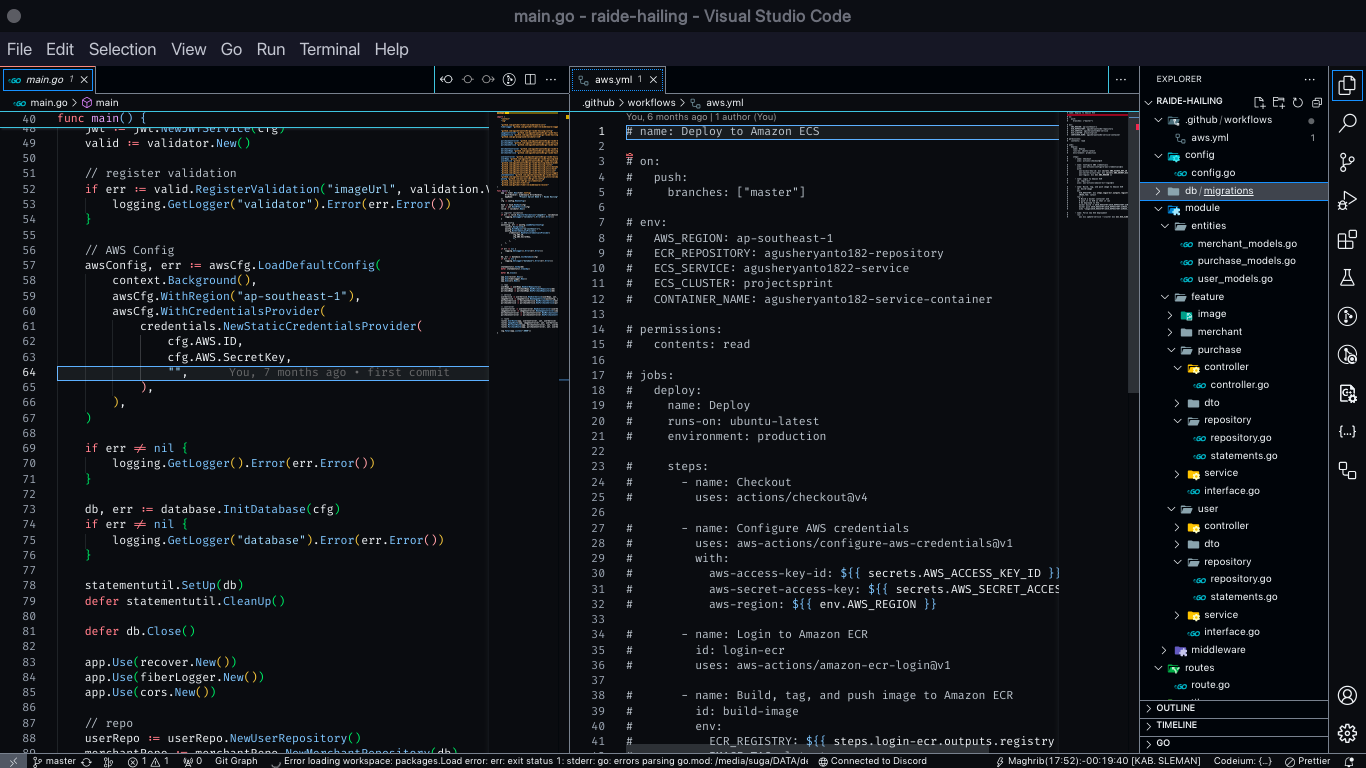Click the Prettier status bar item
Viewport: 1366px width, 768px height.
[x=1308, y=761]
